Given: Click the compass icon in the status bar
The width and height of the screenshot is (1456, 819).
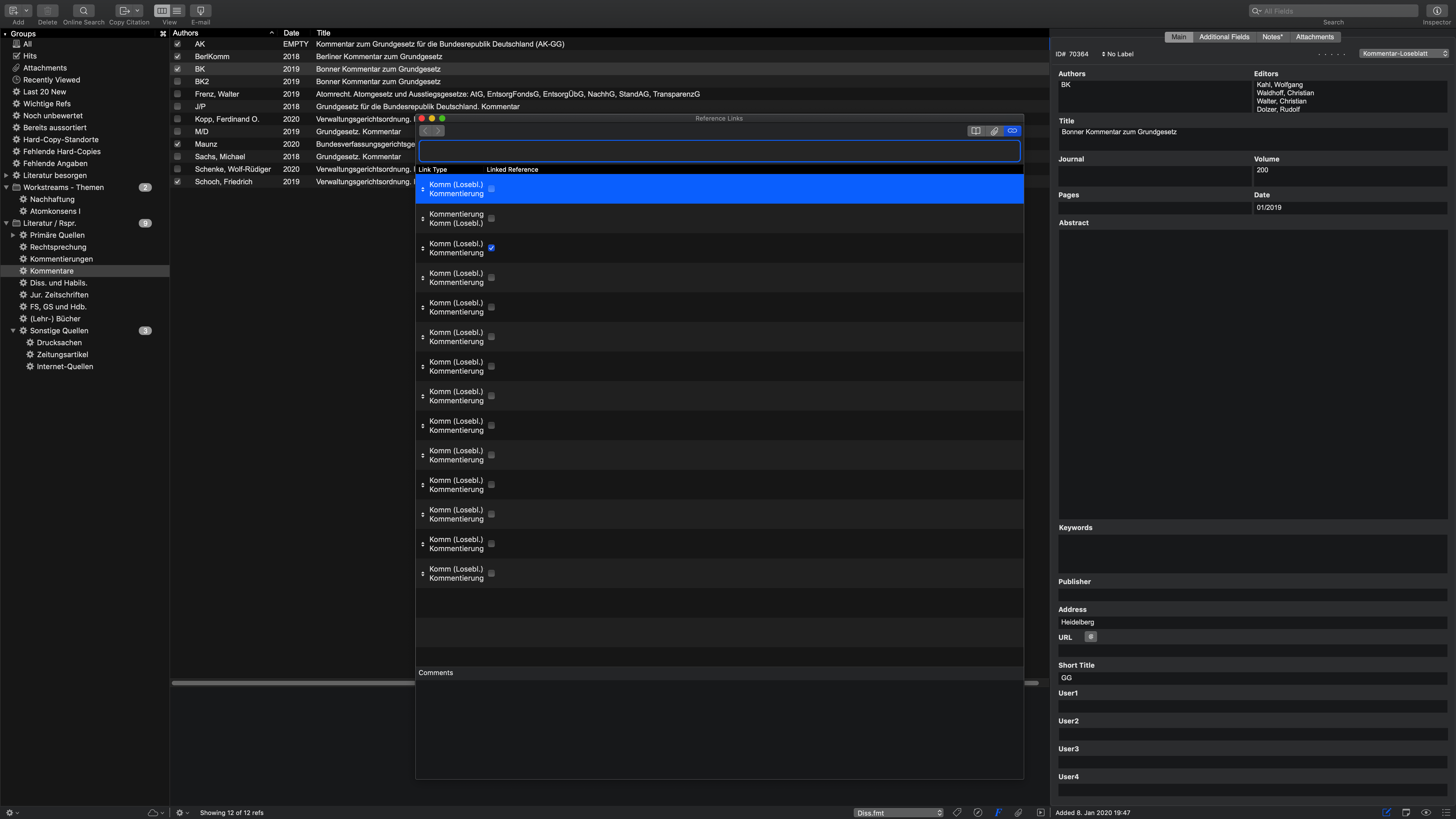Looking at the screenshot, I should pyautogui.click(x=978, y=813).
